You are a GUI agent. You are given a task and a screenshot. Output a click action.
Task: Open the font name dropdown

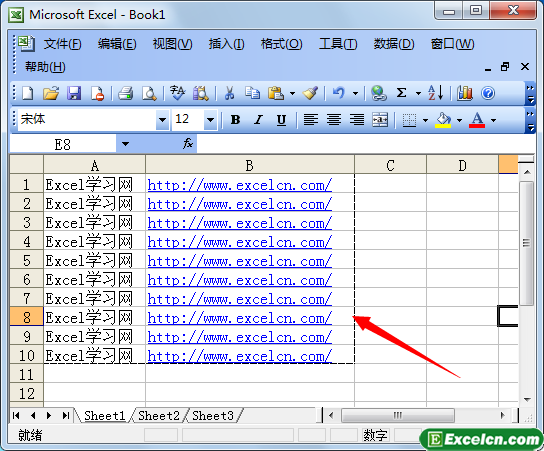[x=162, y=120]
